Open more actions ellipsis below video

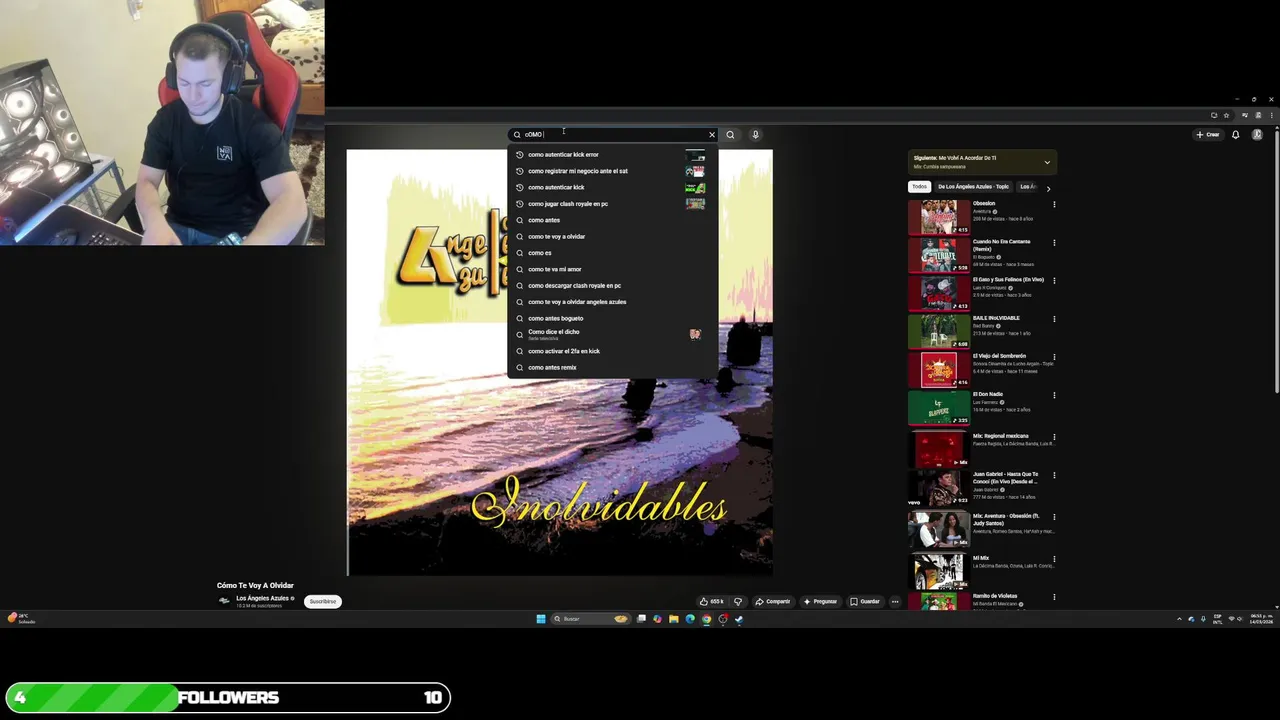point(895,602)
